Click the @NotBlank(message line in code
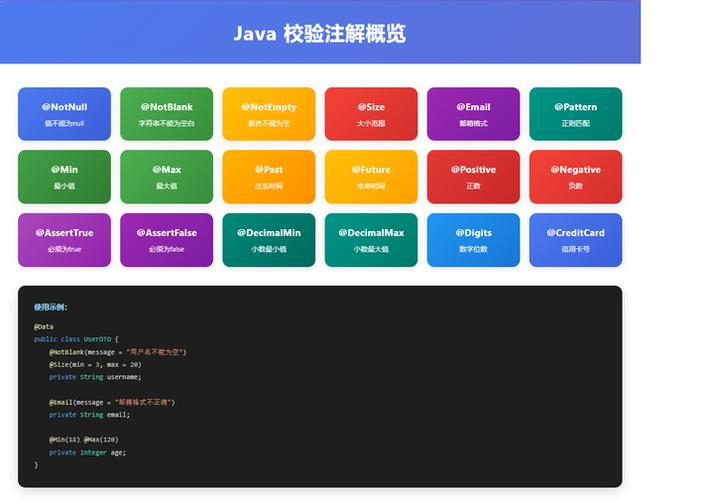The height and width of the screenshot is (500, 714). click(x=118, y=352)
